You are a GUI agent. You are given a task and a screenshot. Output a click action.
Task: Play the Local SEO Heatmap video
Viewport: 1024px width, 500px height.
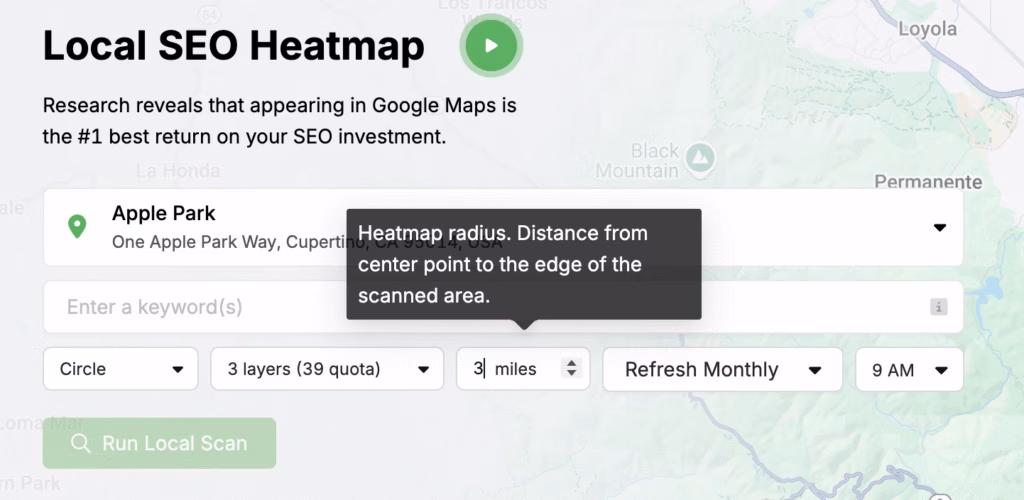pyautogui.click(x=490, y=46)
